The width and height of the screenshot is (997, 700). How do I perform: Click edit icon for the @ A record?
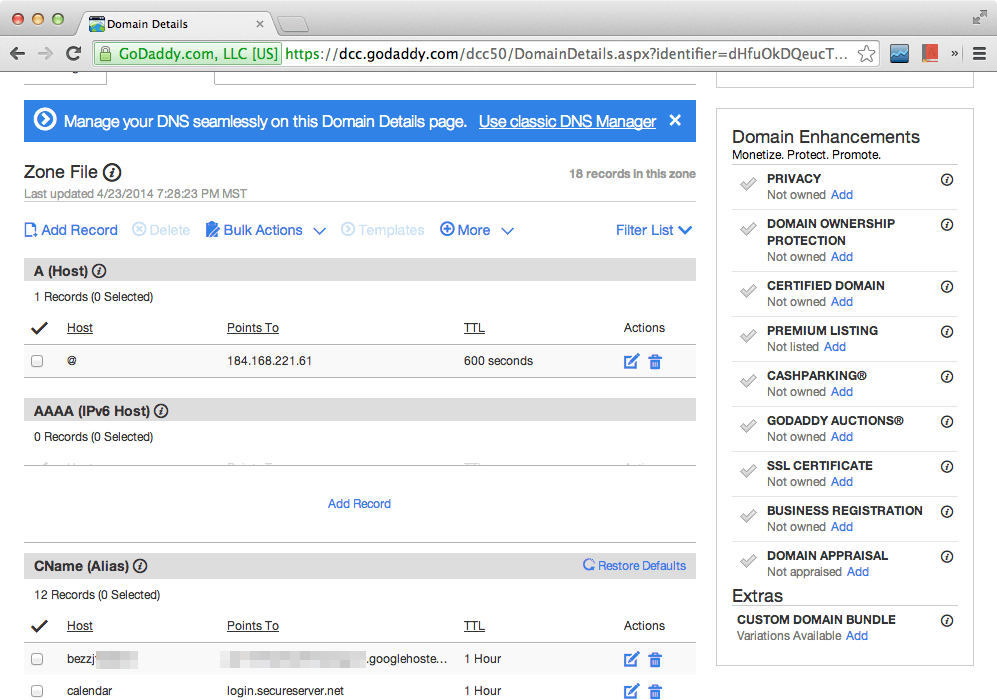(631, 361)
